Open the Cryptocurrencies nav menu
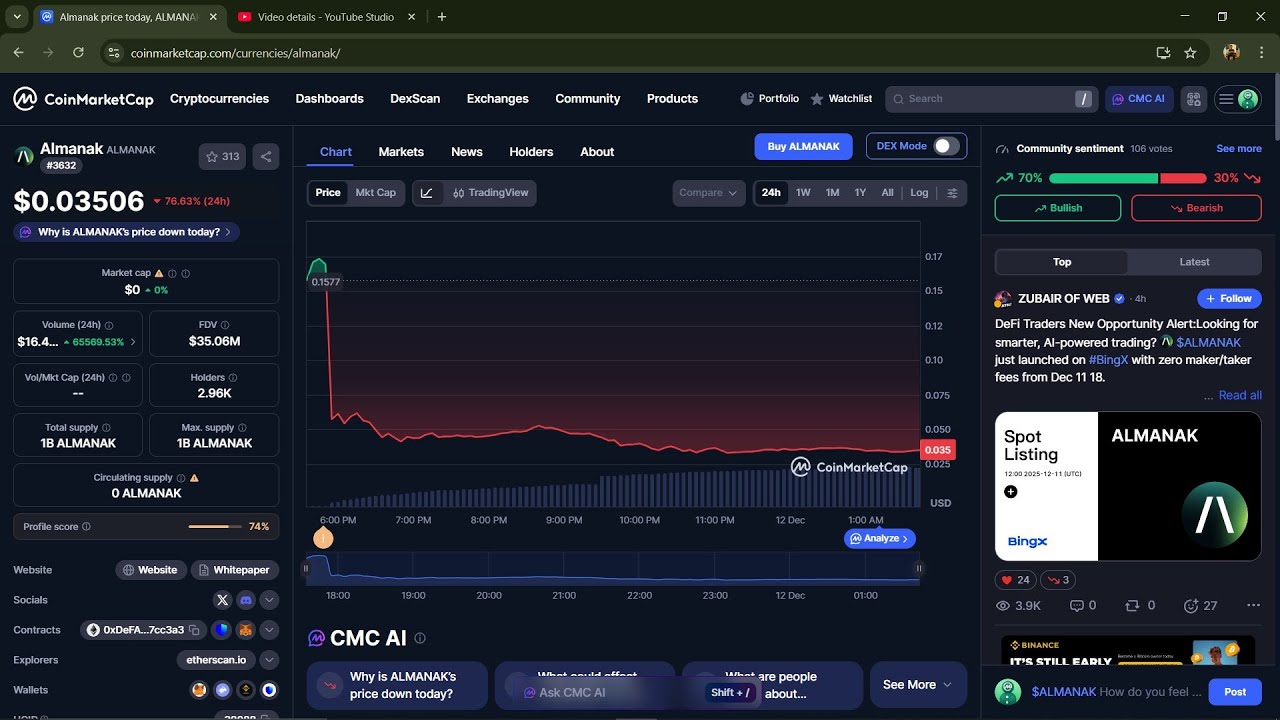Image resolution: width=1280 pixels, height=720 pixels. click(219, 99)
